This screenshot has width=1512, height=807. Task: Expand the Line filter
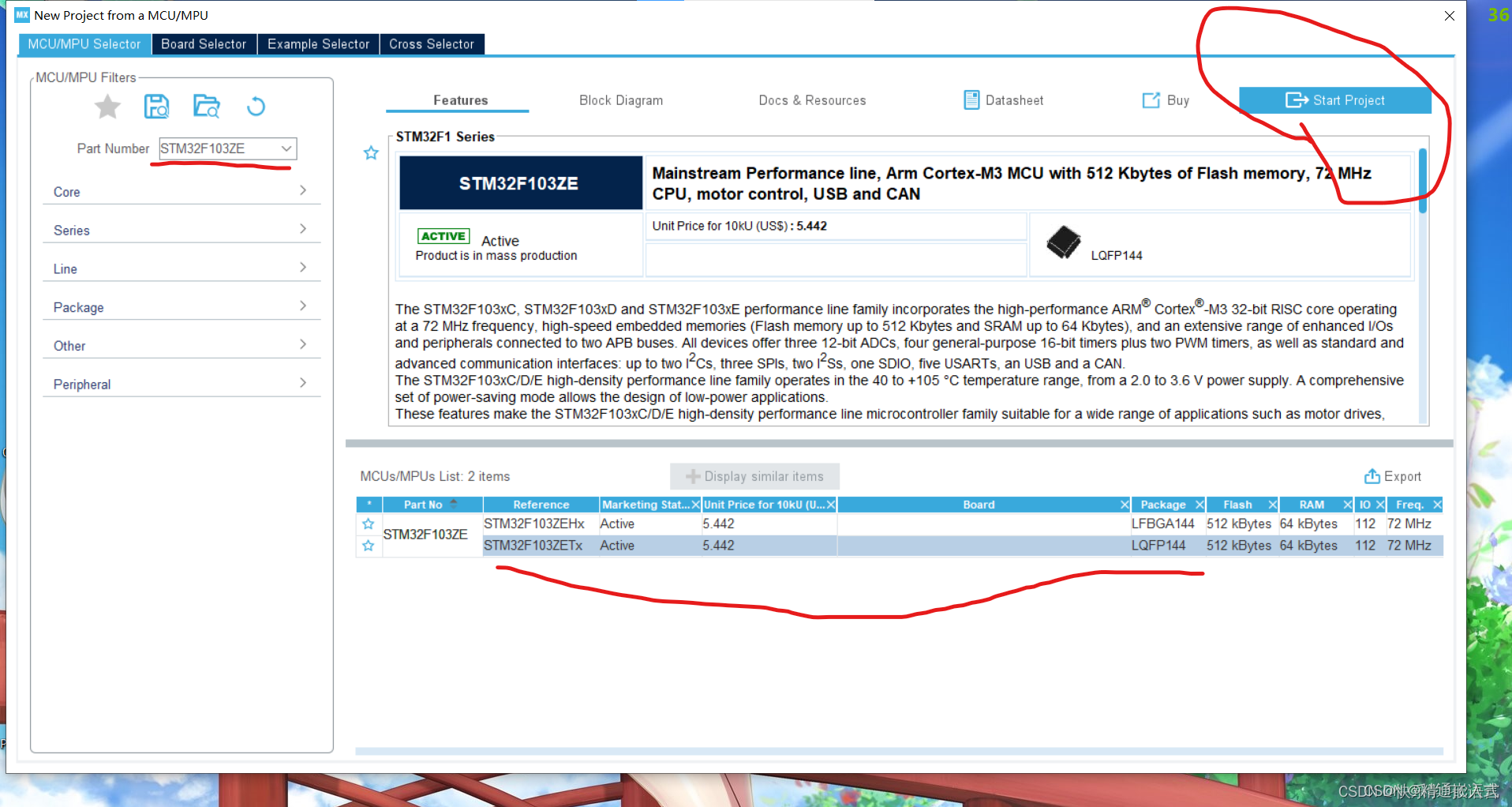coord(182,269)
